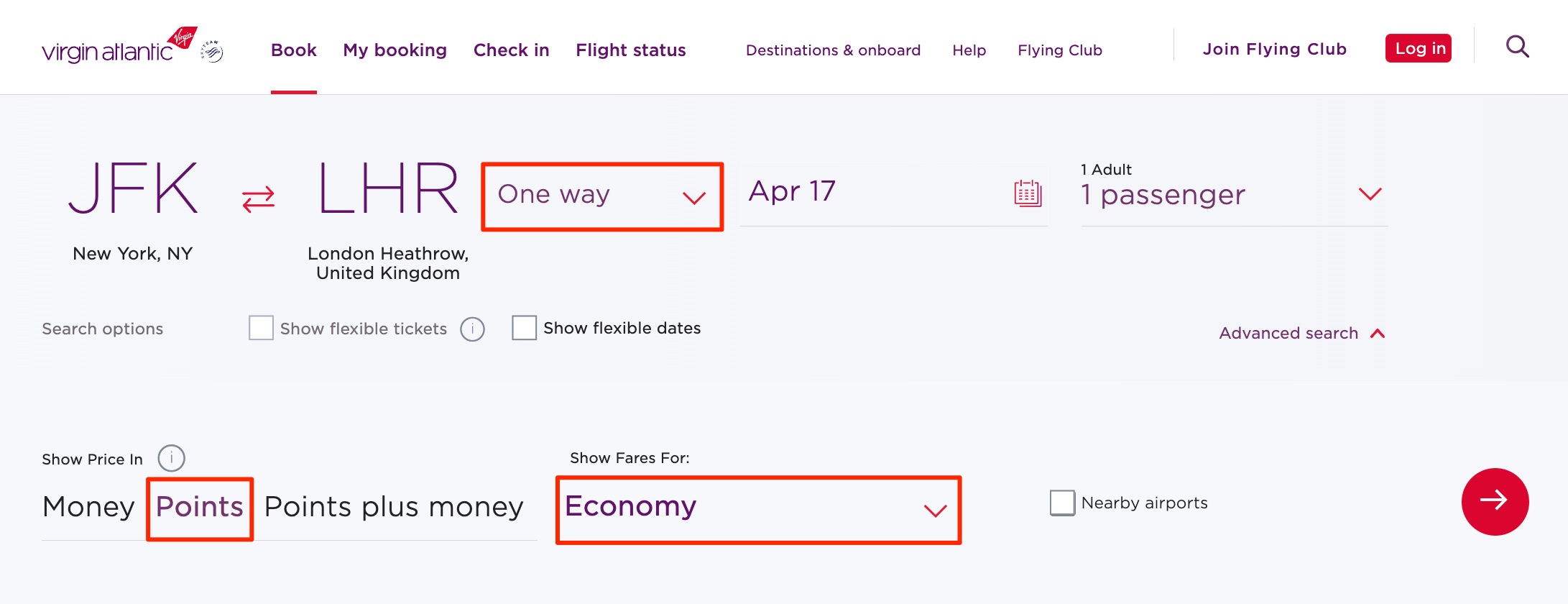
Task: Enable Show flexible tickets
Action: 261,327
